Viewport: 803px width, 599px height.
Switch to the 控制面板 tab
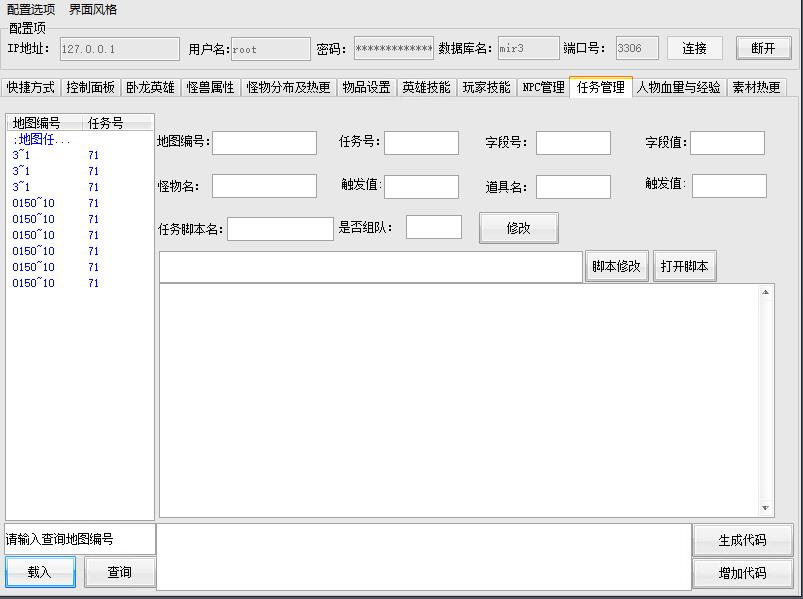(90, 88)
